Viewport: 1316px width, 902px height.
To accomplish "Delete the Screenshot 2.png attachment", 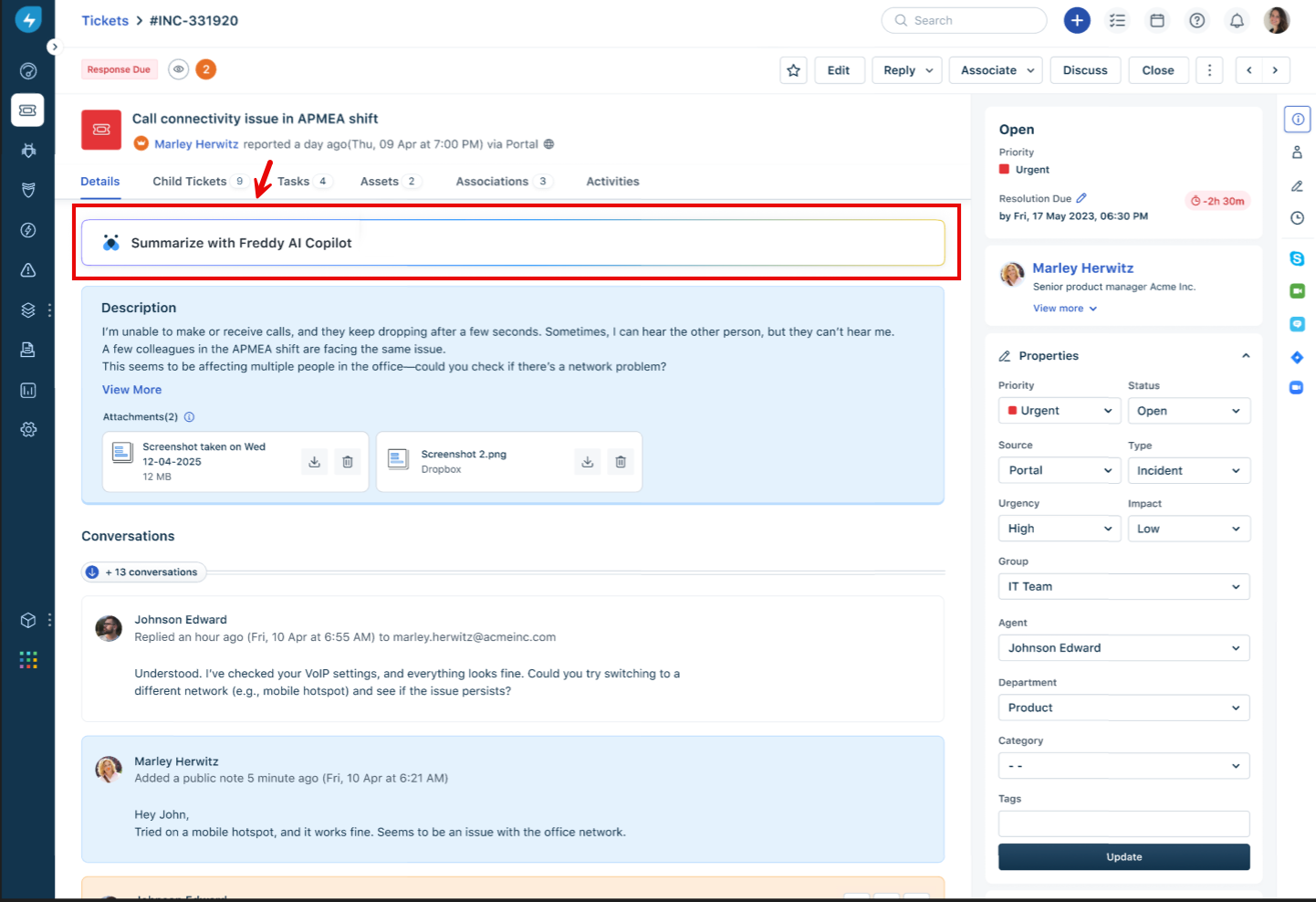I will pos(621,462).
